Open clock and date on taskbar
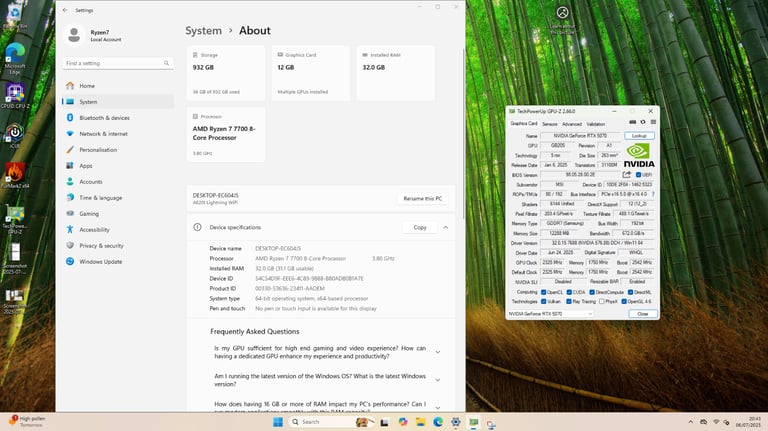The image size is (768, 431). point(748,422)
